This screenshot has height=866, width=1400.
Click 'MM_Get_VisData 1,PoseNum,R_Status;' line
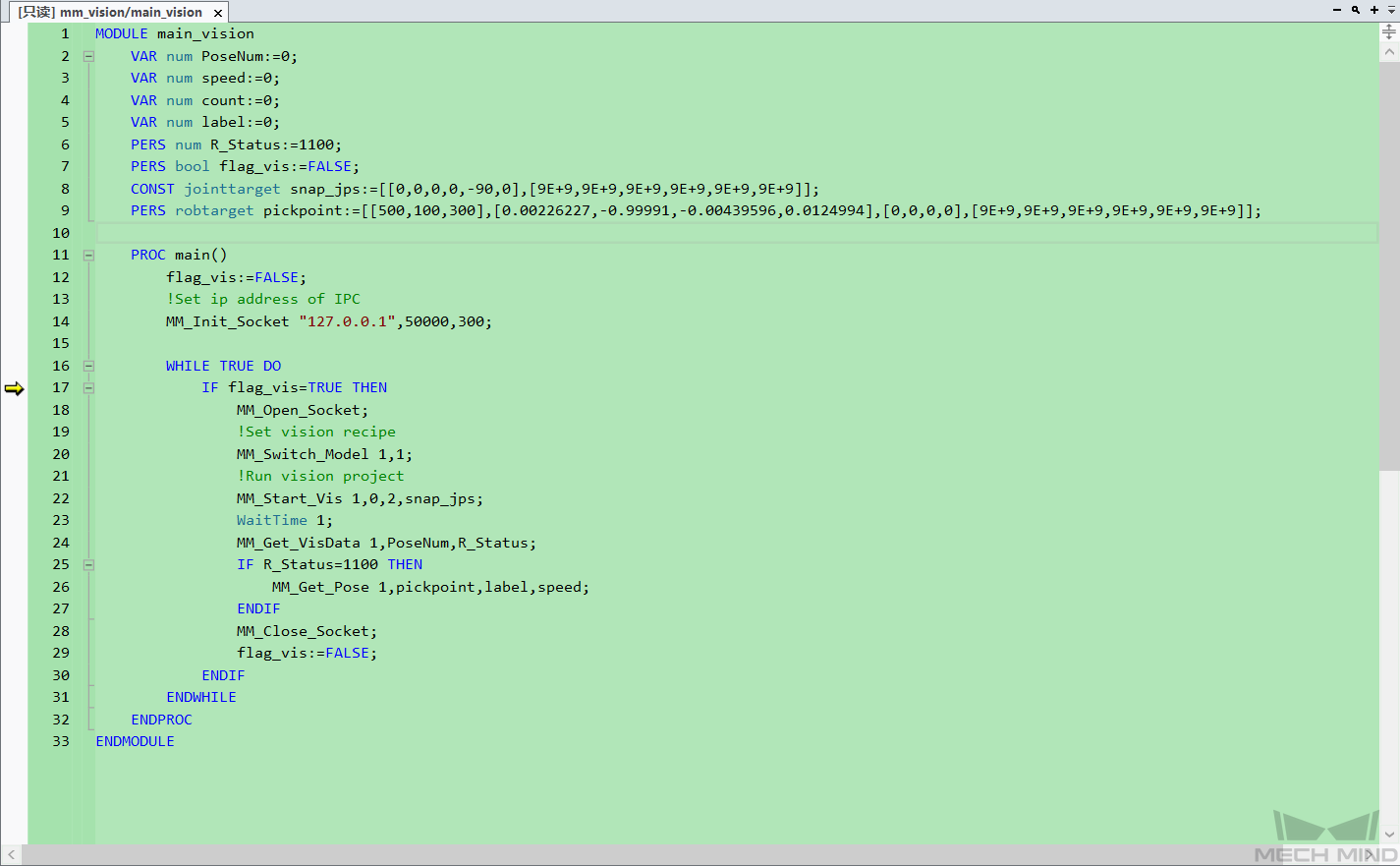(x=387, y=543)
